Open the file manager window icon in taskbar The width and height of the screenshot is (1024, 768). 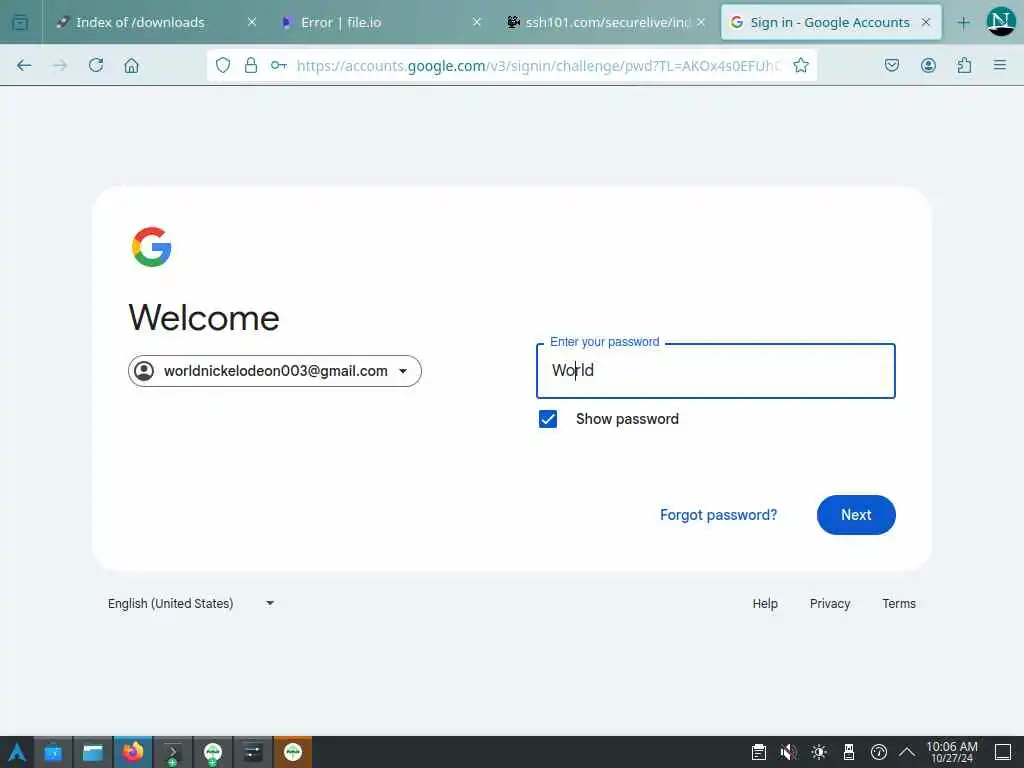pos(93,752)
